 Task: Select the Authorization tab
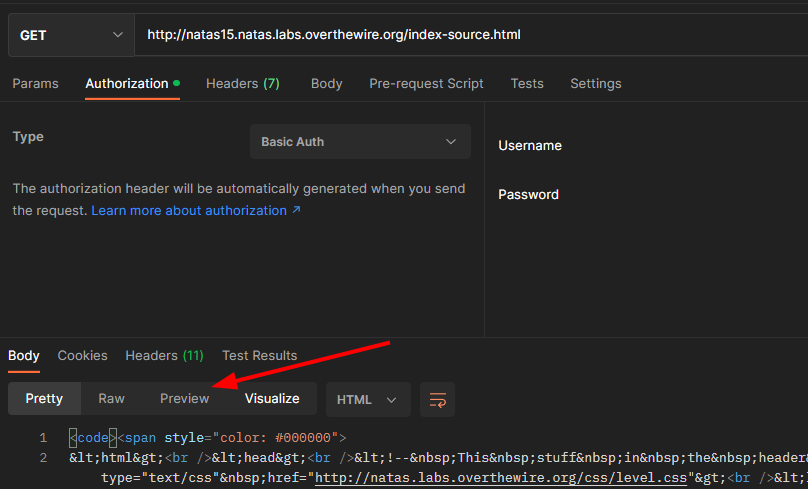coord(127,84)
